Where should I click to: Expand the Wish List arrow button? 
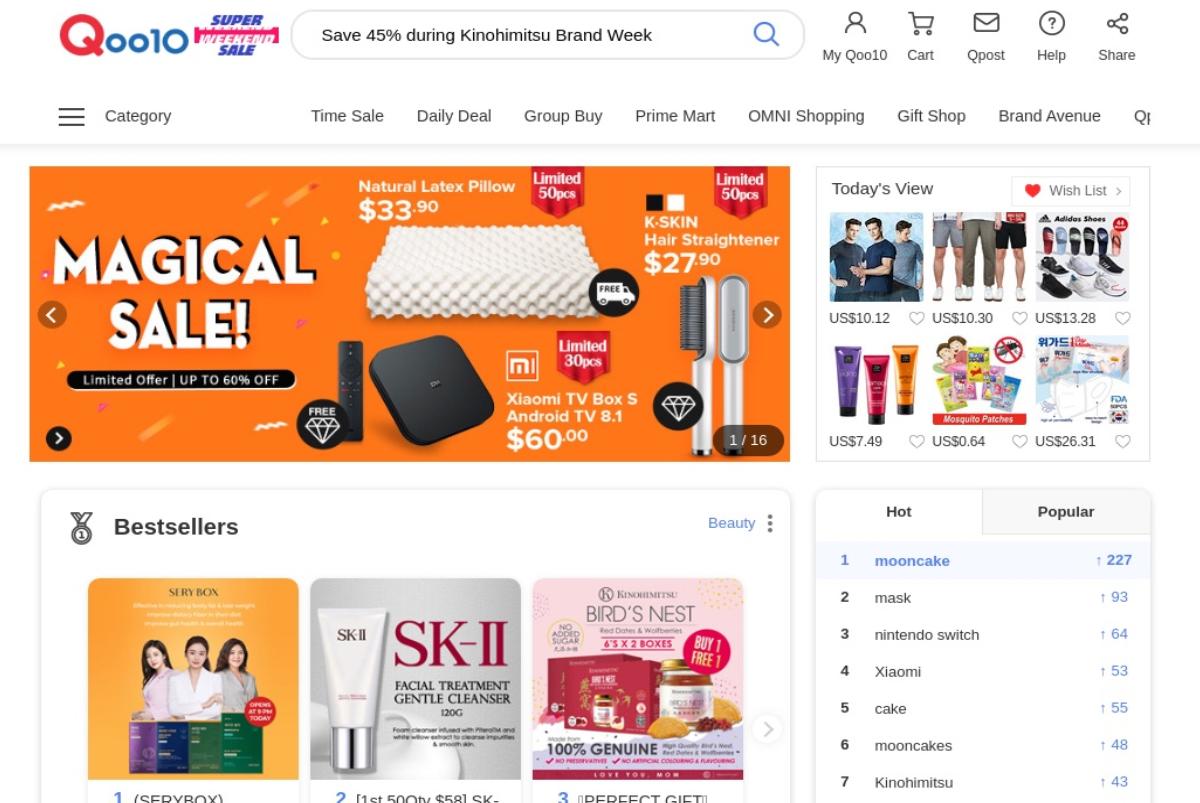click(x=1119, y=190)
